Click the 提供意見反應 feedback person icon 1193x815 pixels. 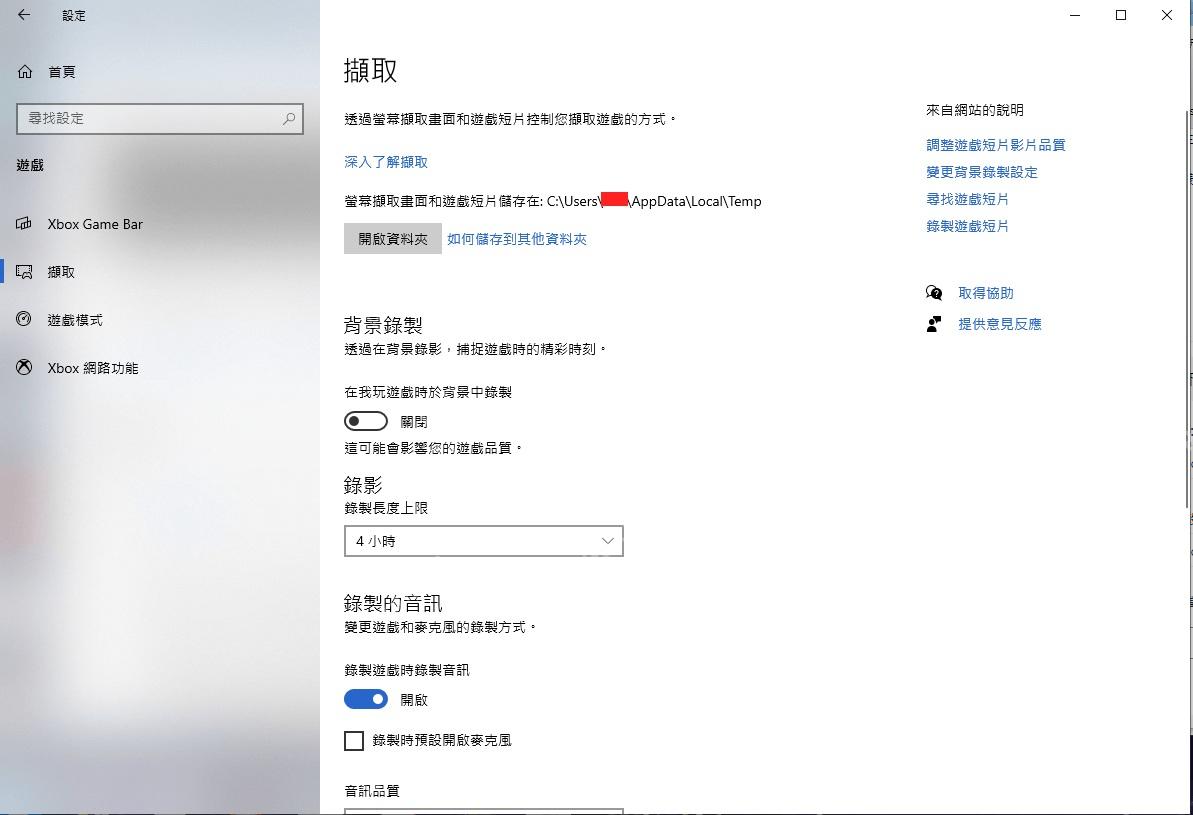click(934, 324)
